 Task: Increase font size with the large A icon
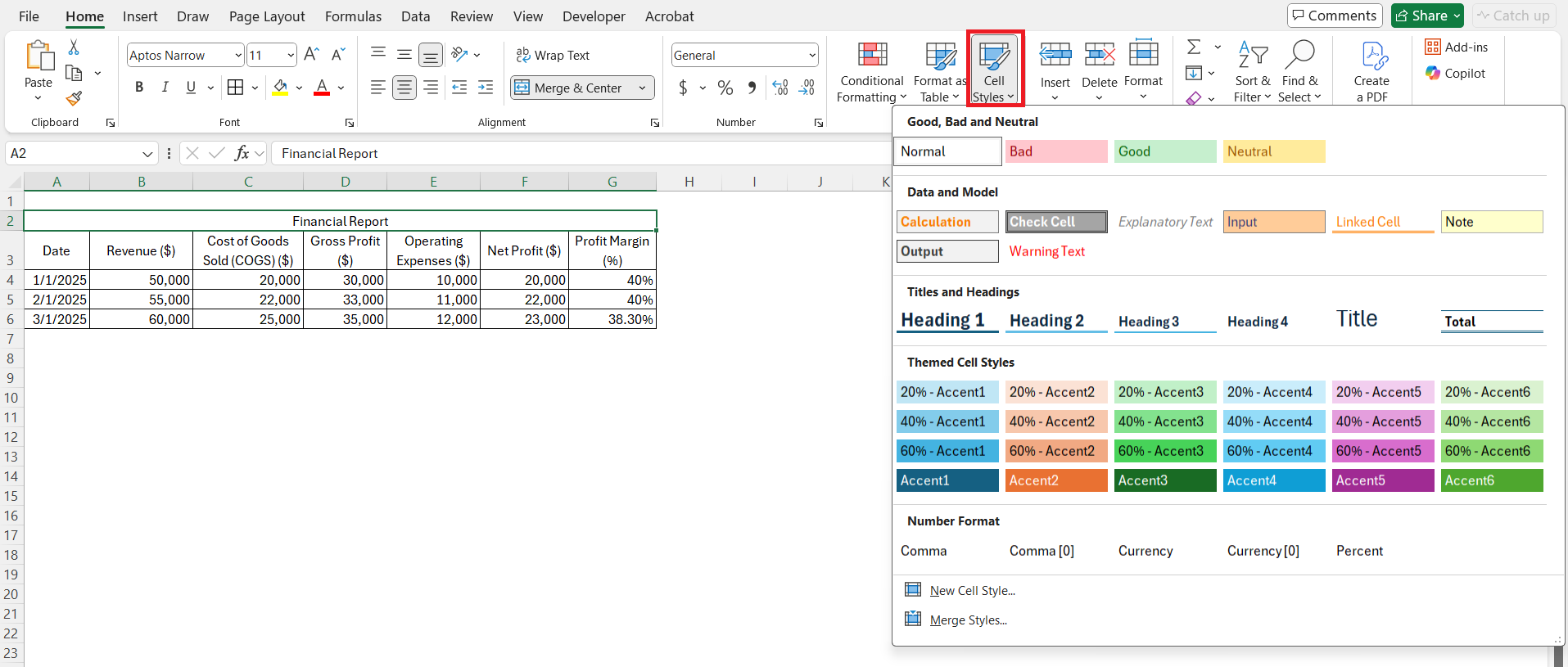click(311, 55)
